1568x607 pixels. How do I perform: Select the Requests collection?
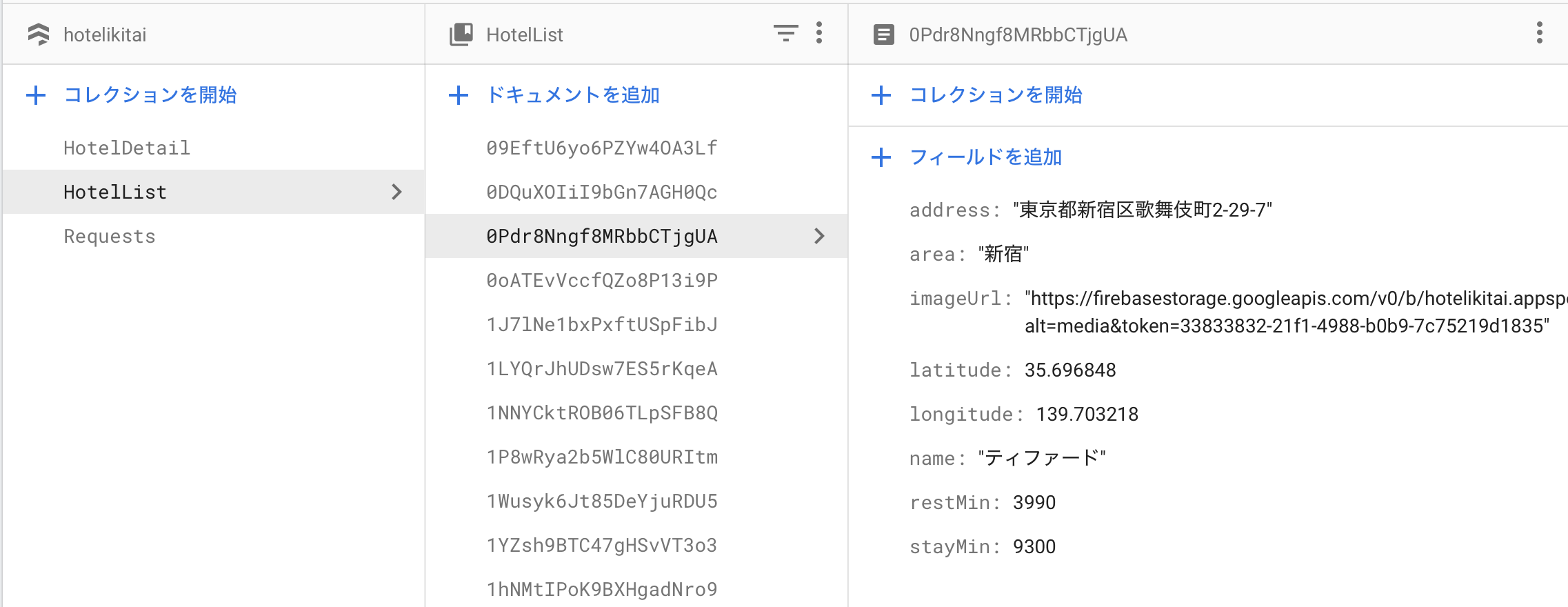click(109, 235)
